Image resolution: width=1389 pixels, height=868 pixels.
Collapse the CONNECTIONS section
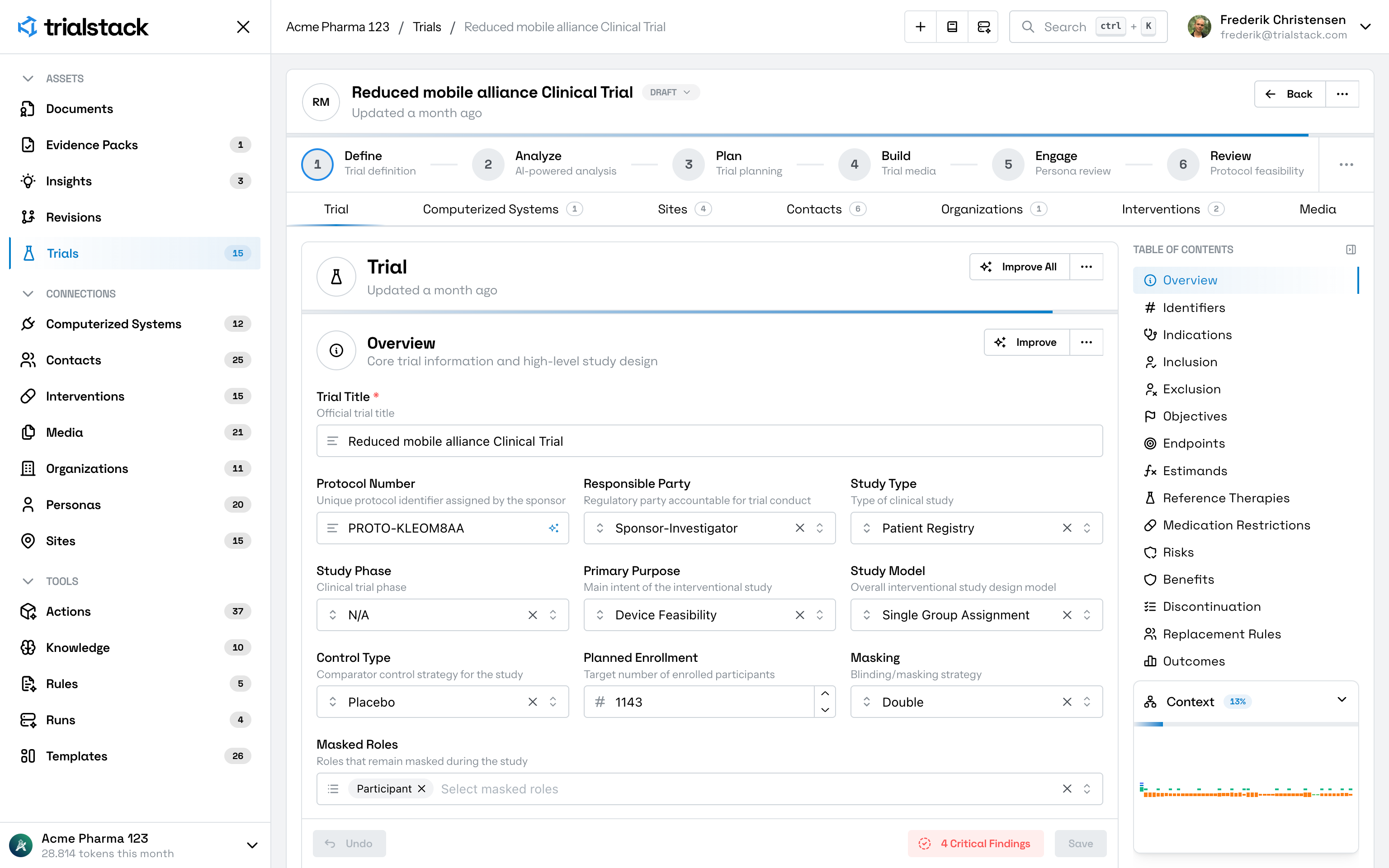click(28, 294)
